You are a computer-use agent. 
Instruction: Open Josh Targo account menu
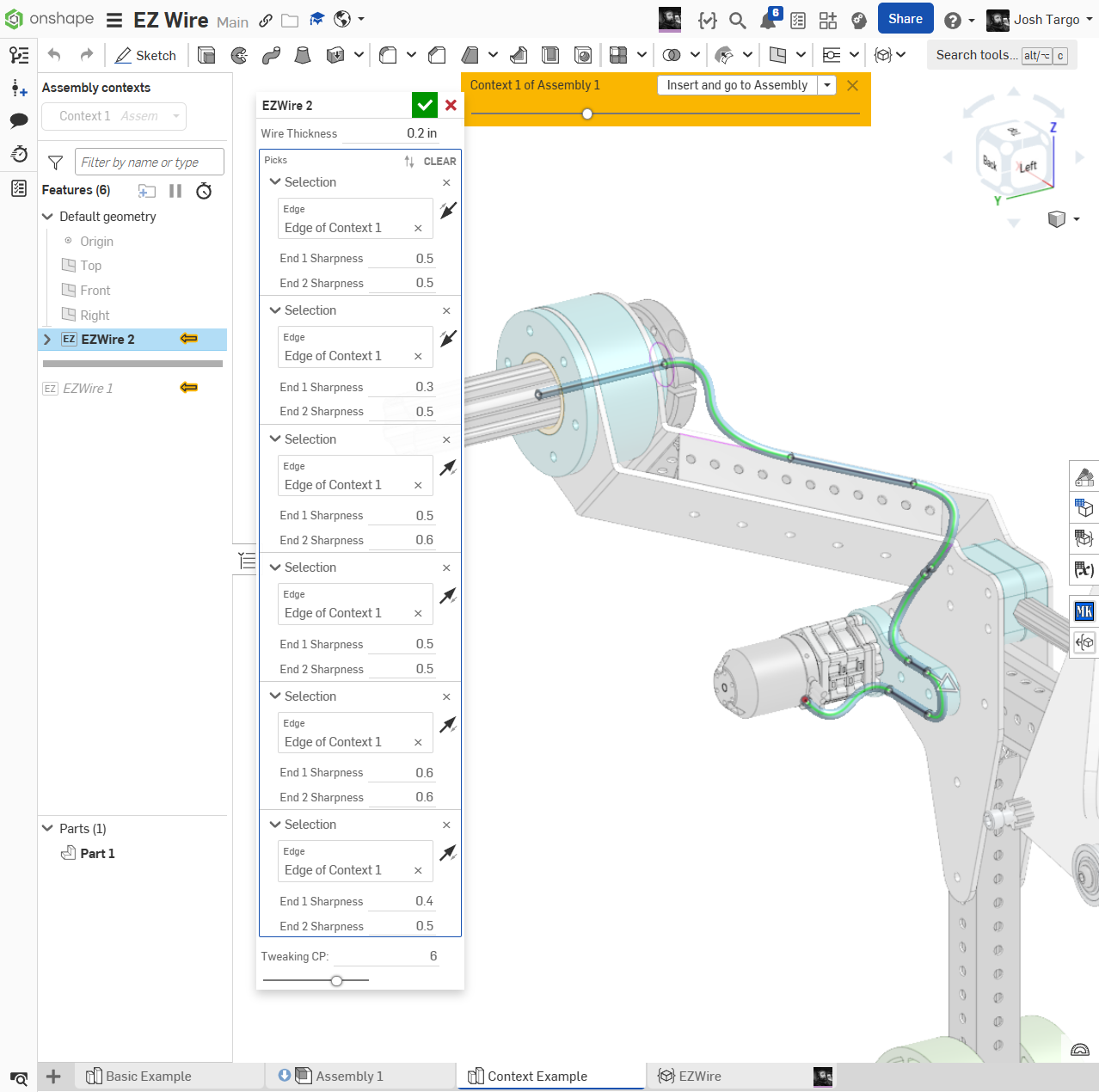point(1040,20)
